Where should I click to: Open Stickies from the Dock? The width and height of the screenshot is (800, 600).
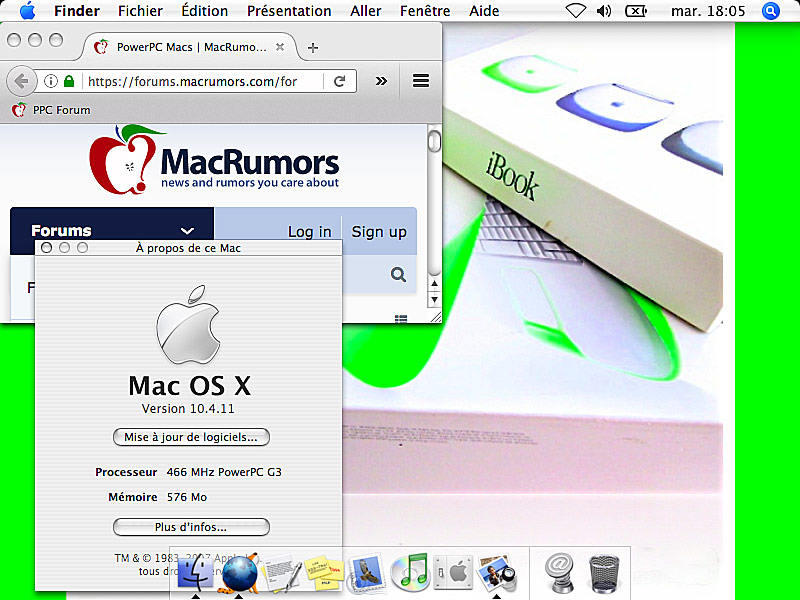(325, 573)
